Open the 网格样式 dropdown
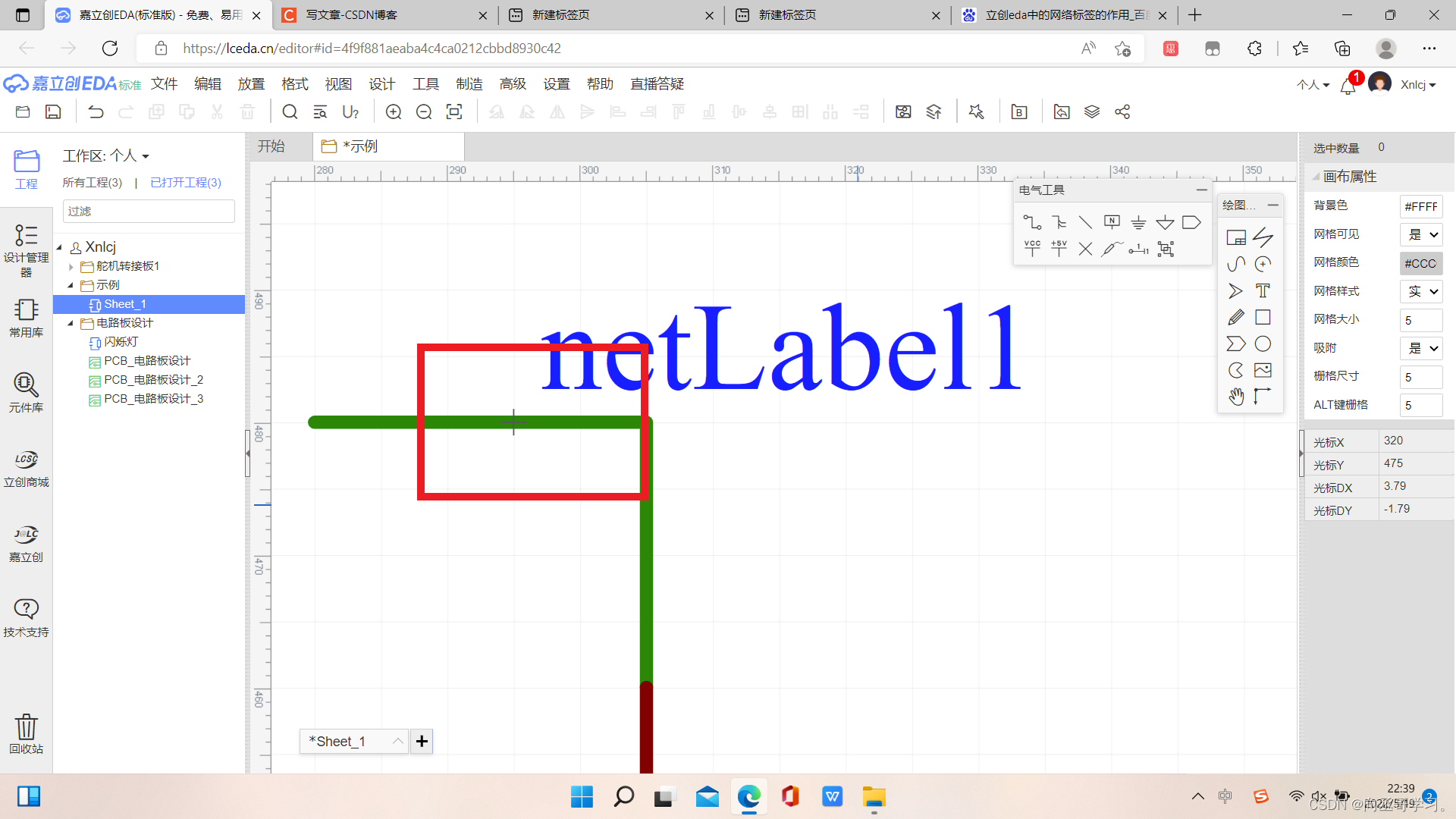 [1423, 292]
